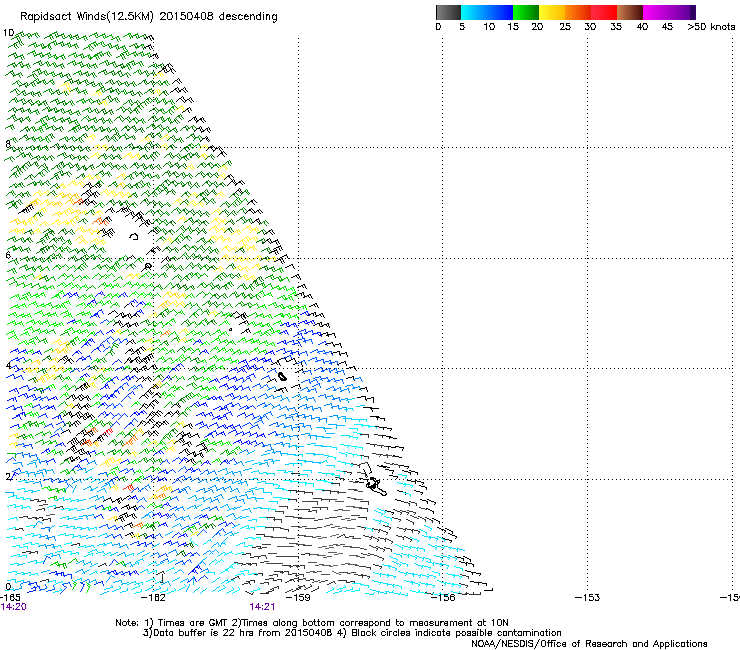The width and height of the screenshot is (740, 650).
Task: Click the '35' legend scale label
Action: [x=616, y=27]
